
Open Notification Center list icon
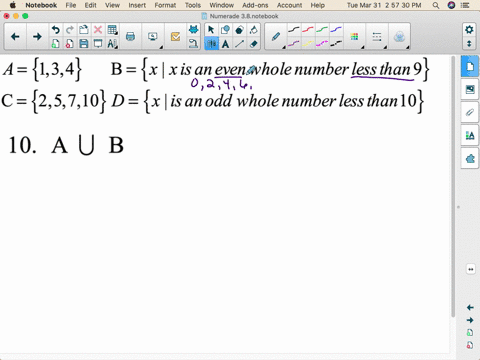pos(465,5)
